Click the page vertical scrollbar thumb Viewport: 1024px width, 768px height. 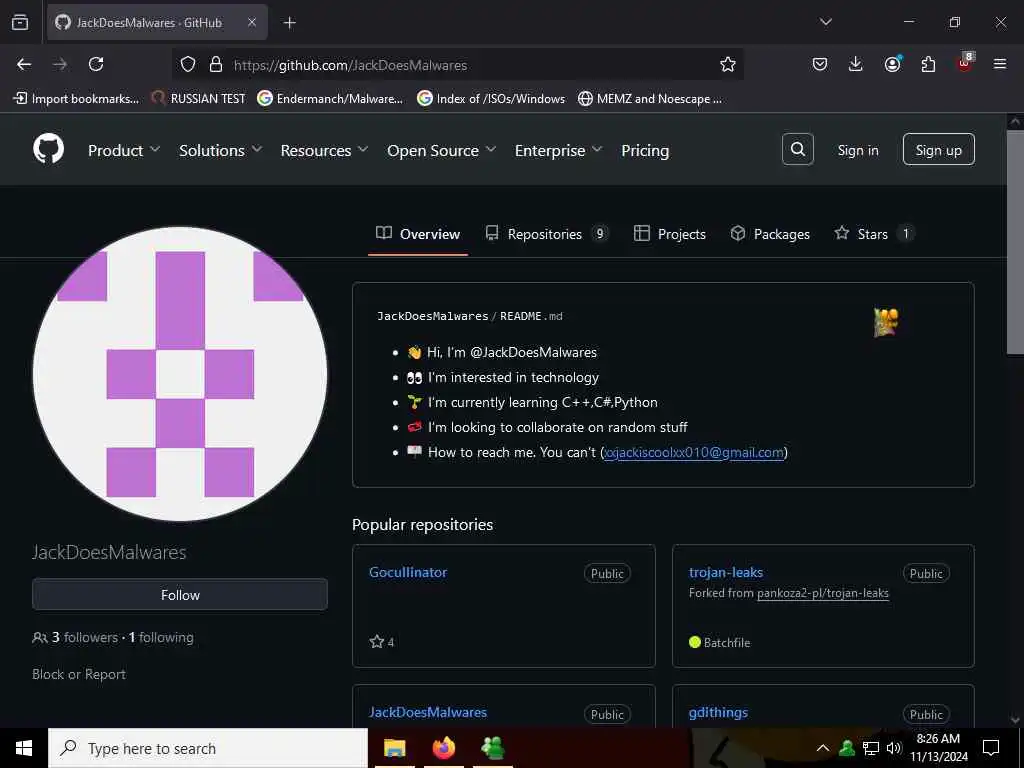(x=1015, y=242)
